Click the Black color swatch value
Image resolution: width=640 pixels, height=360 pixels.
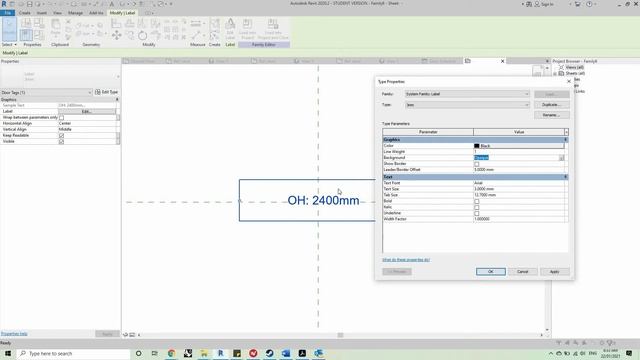pos(519,146)
